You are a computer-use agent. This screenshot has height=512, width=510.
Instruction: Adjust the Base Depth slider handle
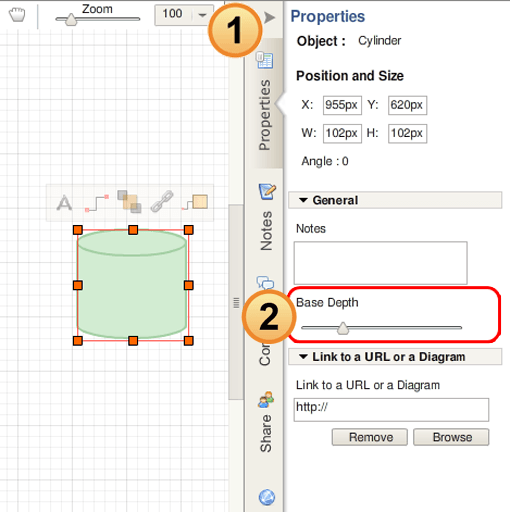point(343,328)
